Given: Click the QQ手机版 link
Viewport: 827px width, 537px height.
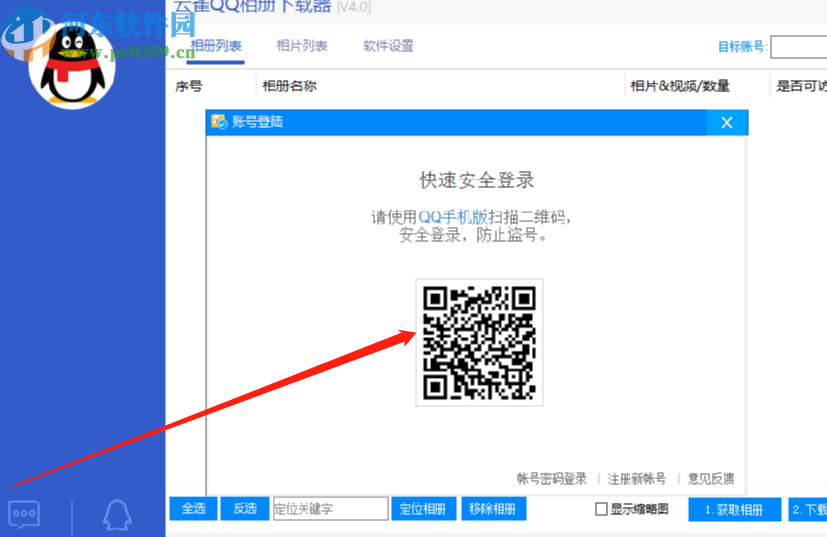Looking at the screenshot, I should point(453,217).
